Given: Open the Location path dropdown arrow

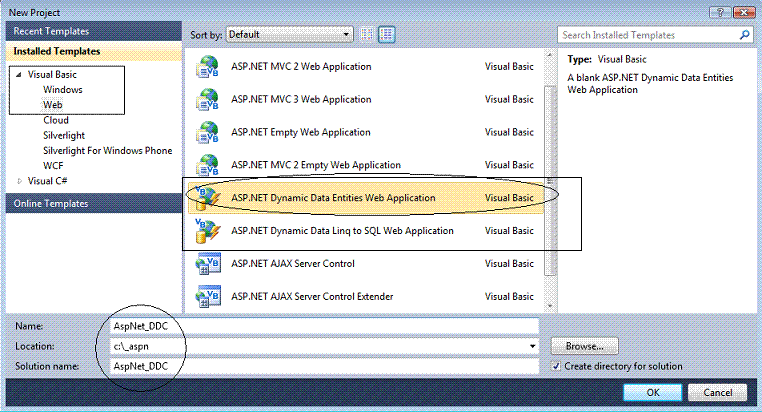Looking at the screenshot, I should click(x=533, y=346).
